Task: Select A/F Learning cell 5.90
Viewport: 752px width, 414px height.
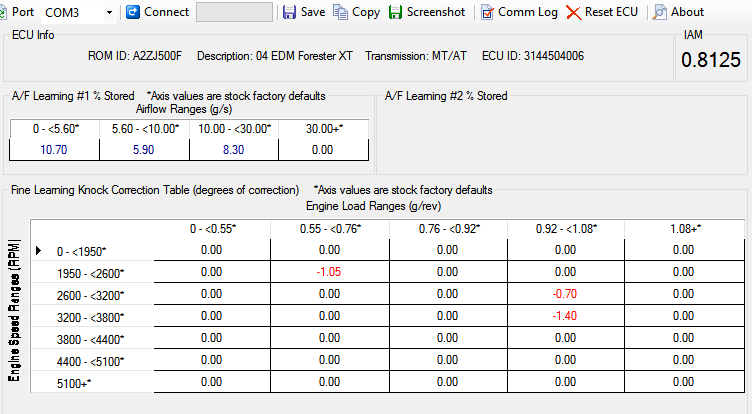Action: pos(144,150)
